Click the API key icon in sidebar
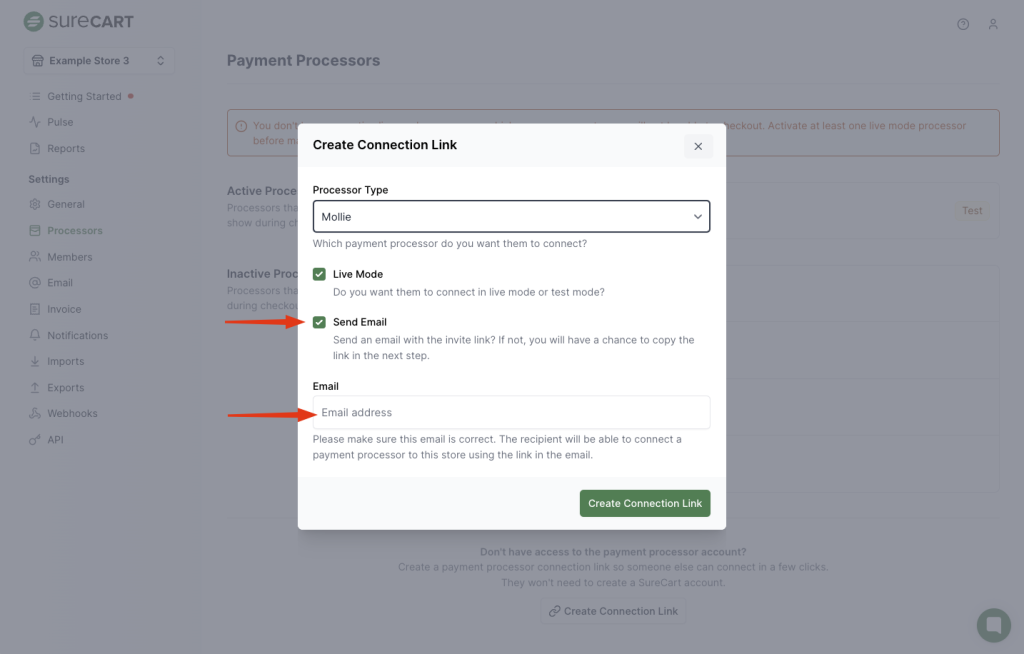 click(x=36, y=439)
